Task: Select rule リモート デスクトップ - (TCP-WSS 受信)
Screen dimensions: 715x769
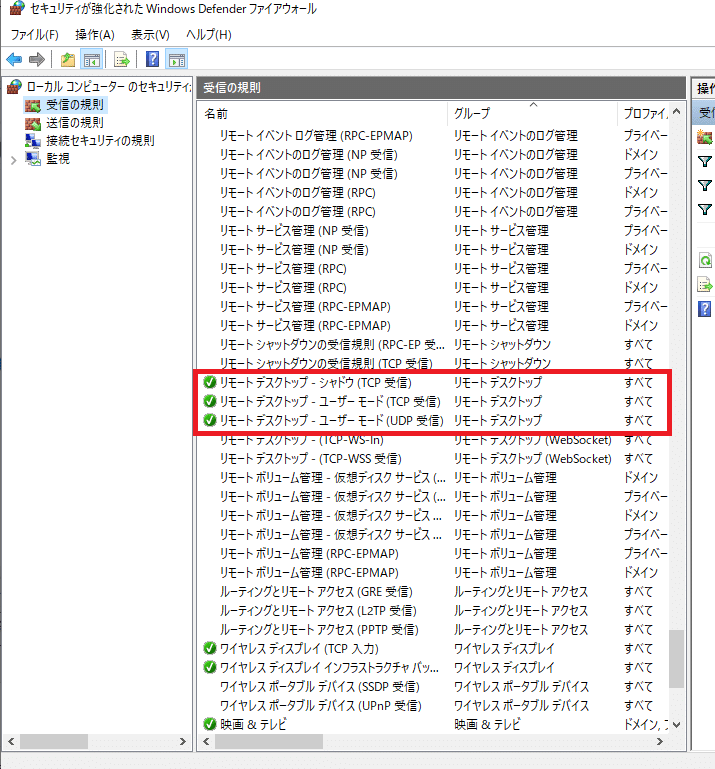Action: point(310,459)
